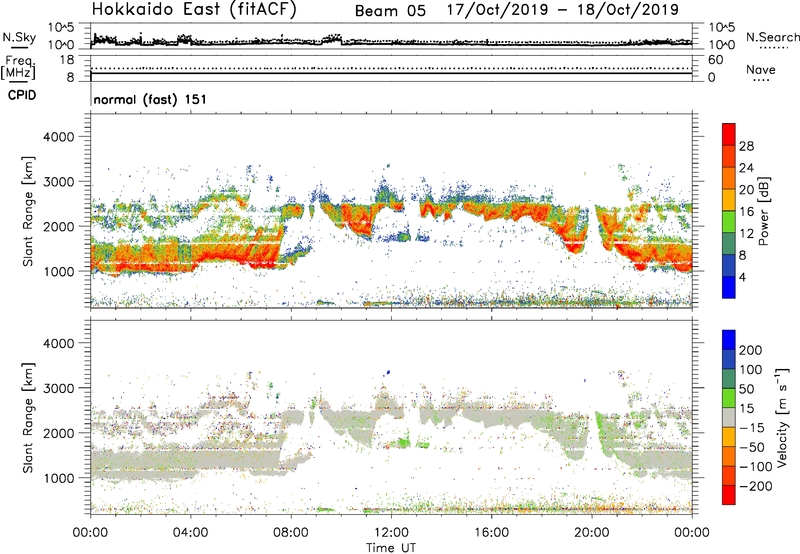This screenshot has height=554, width=800.
Task: Click the Freq. [MHz] axis label
Action: point(18,68)
